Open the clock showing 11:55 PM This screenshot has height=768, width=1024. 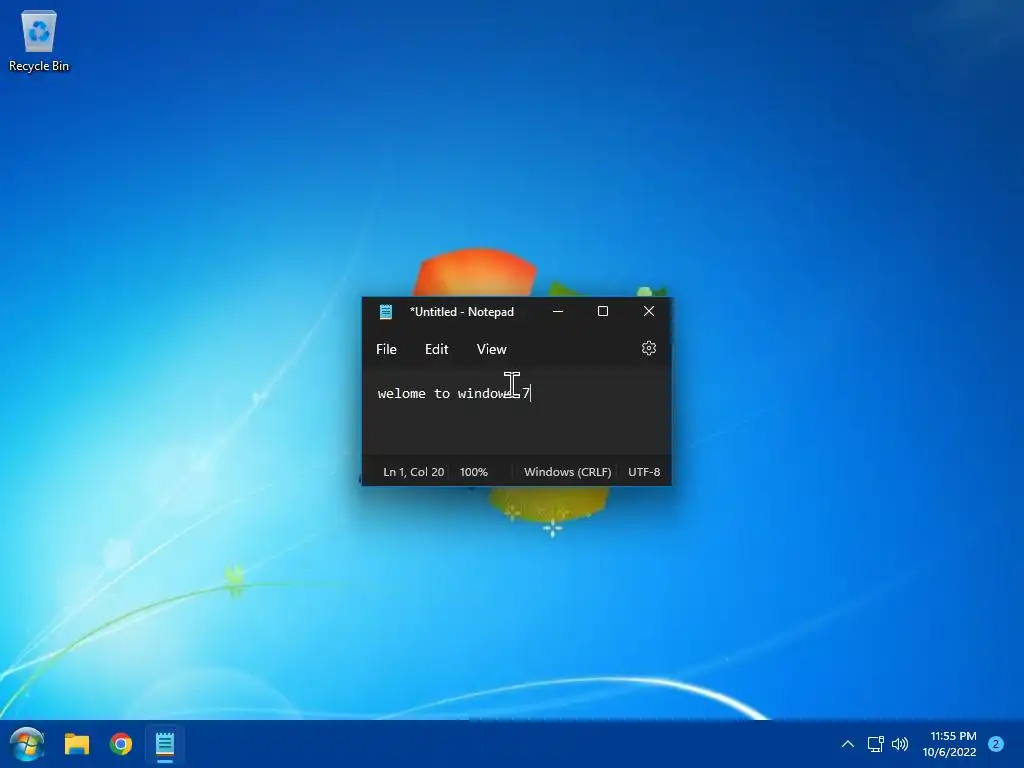coord(950,744)
